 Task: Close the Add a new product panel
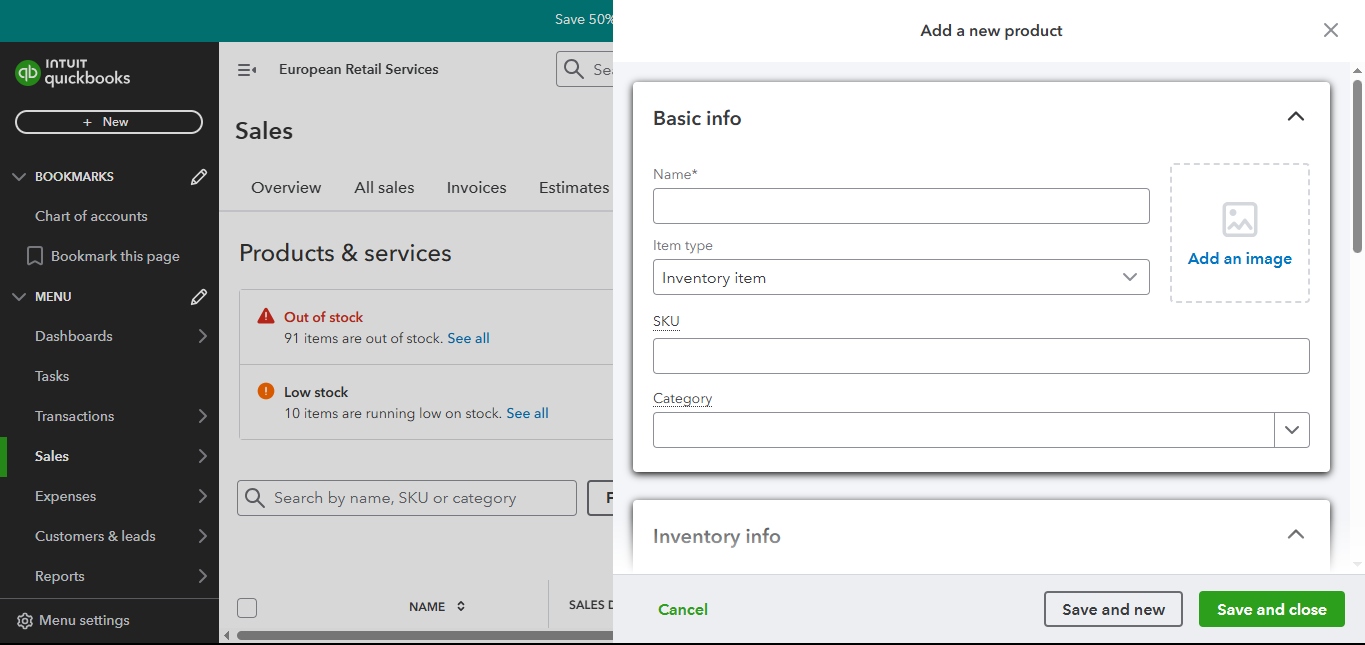coord(1330,30)
